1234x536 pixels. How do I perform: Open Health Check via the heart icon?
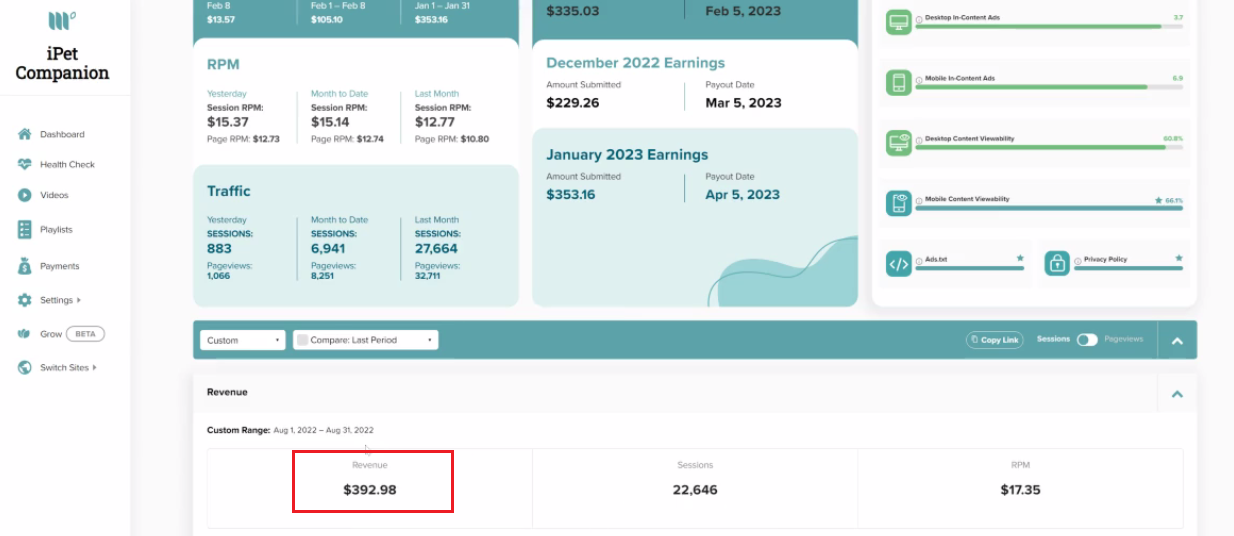click(x=25, y=164)
